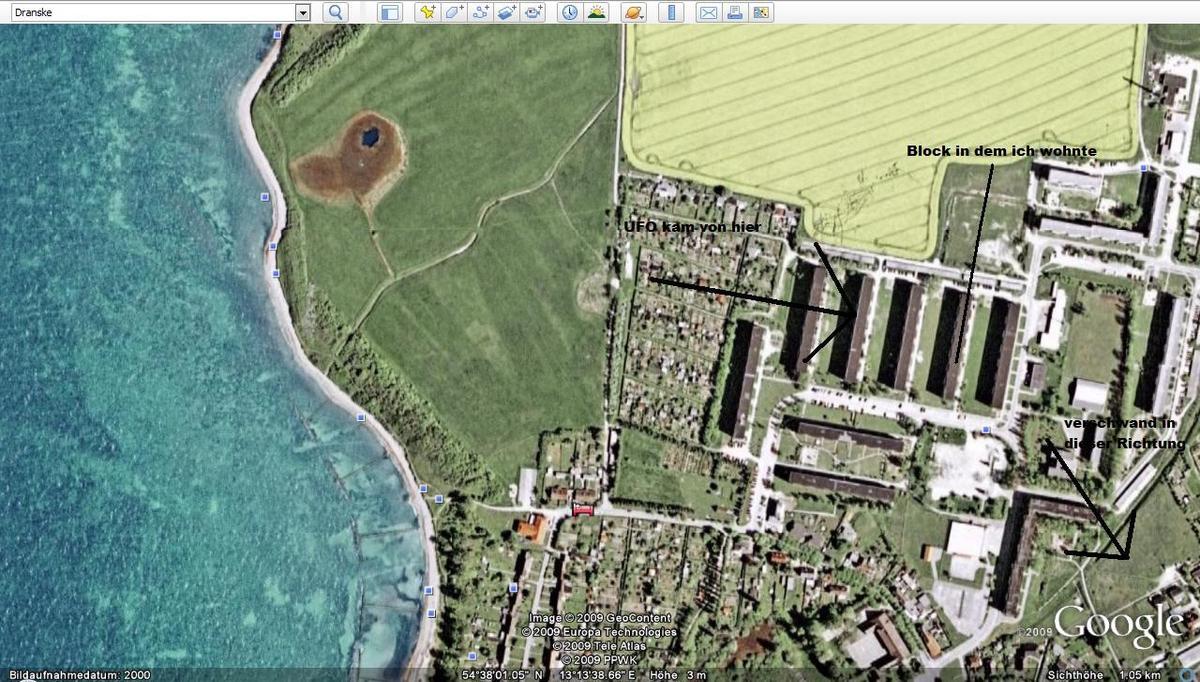Print the current view with the printer icon
1200x682 pixels.
(735, 12)
